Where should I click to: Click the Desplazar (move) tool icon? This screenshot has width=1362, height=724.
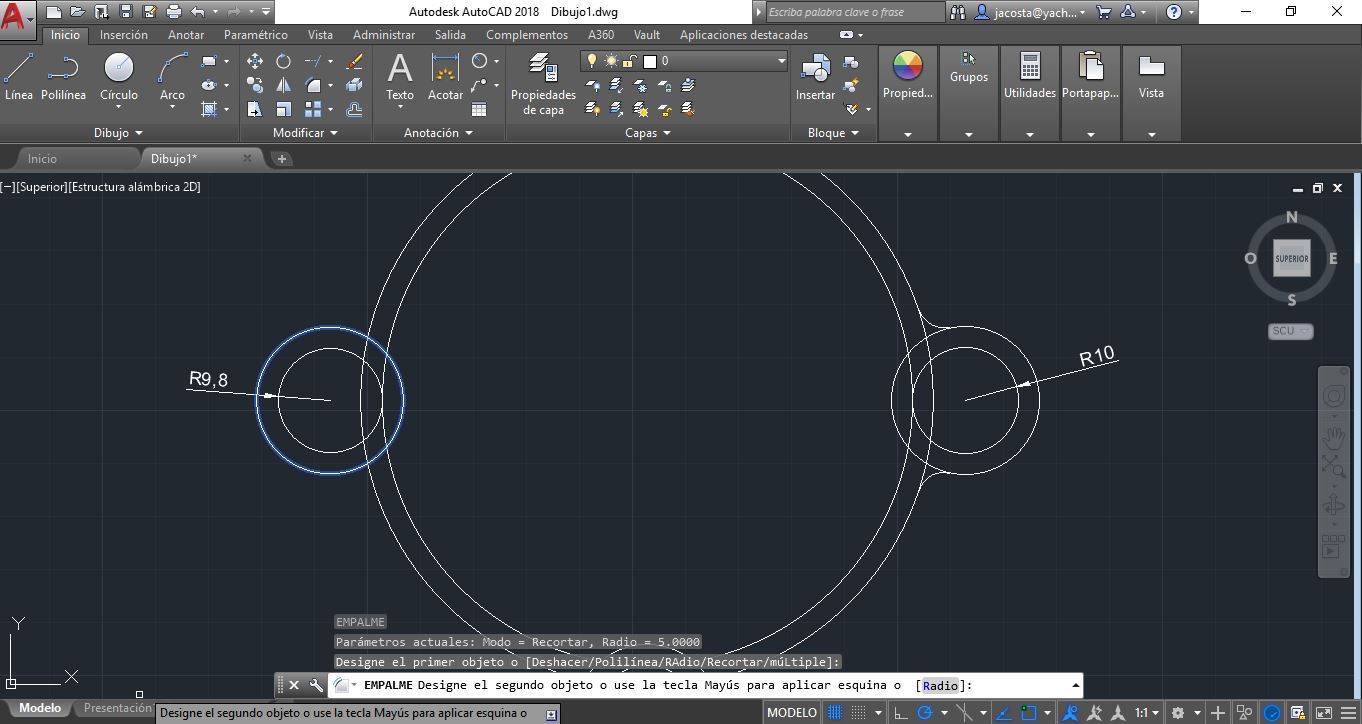point(255,61)
